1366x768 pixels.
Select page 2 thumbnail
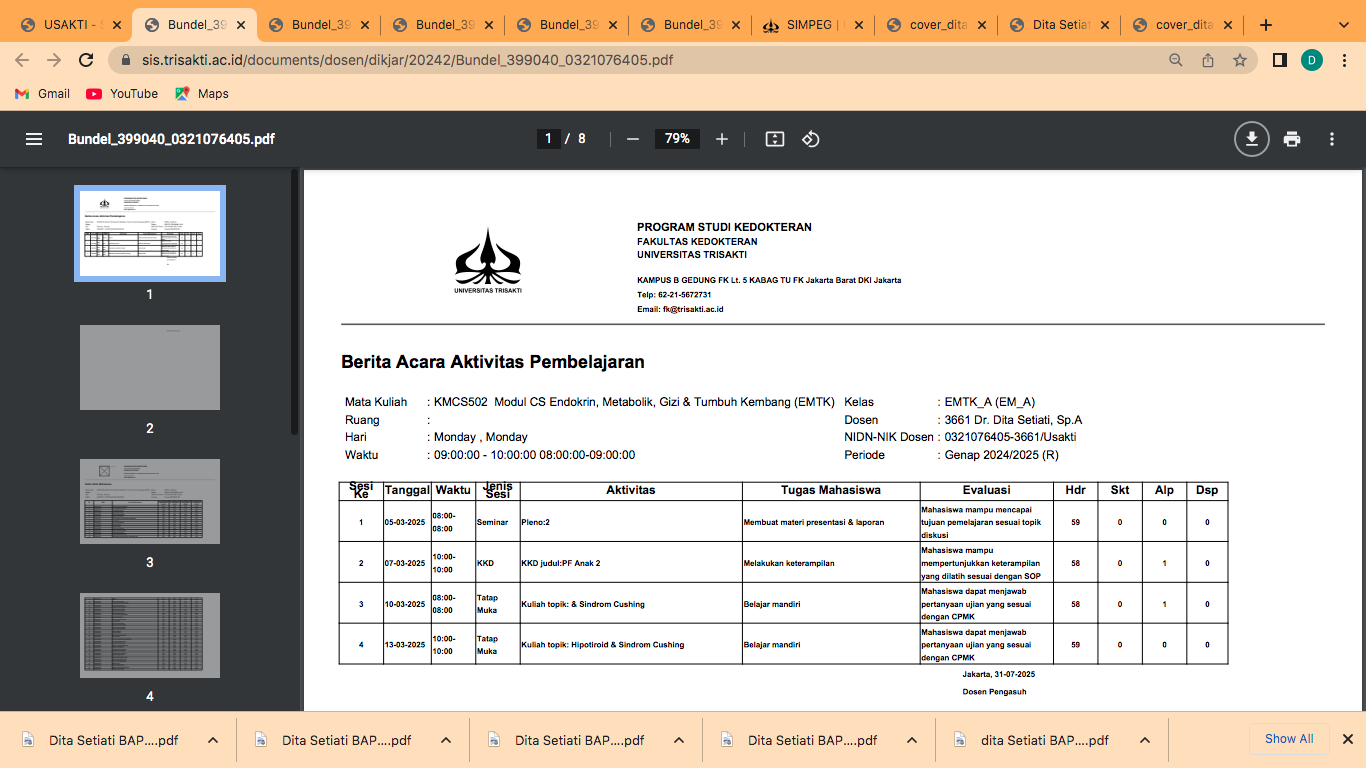tap(150, 367)
